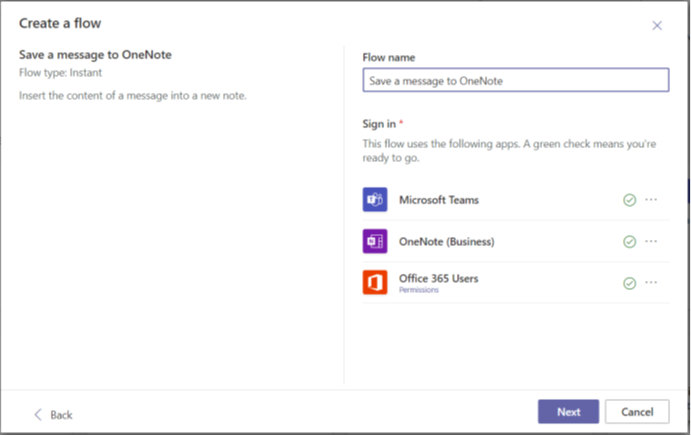
Task: Open the more options menu for Office 365 Users
Action: click(651, 282)
